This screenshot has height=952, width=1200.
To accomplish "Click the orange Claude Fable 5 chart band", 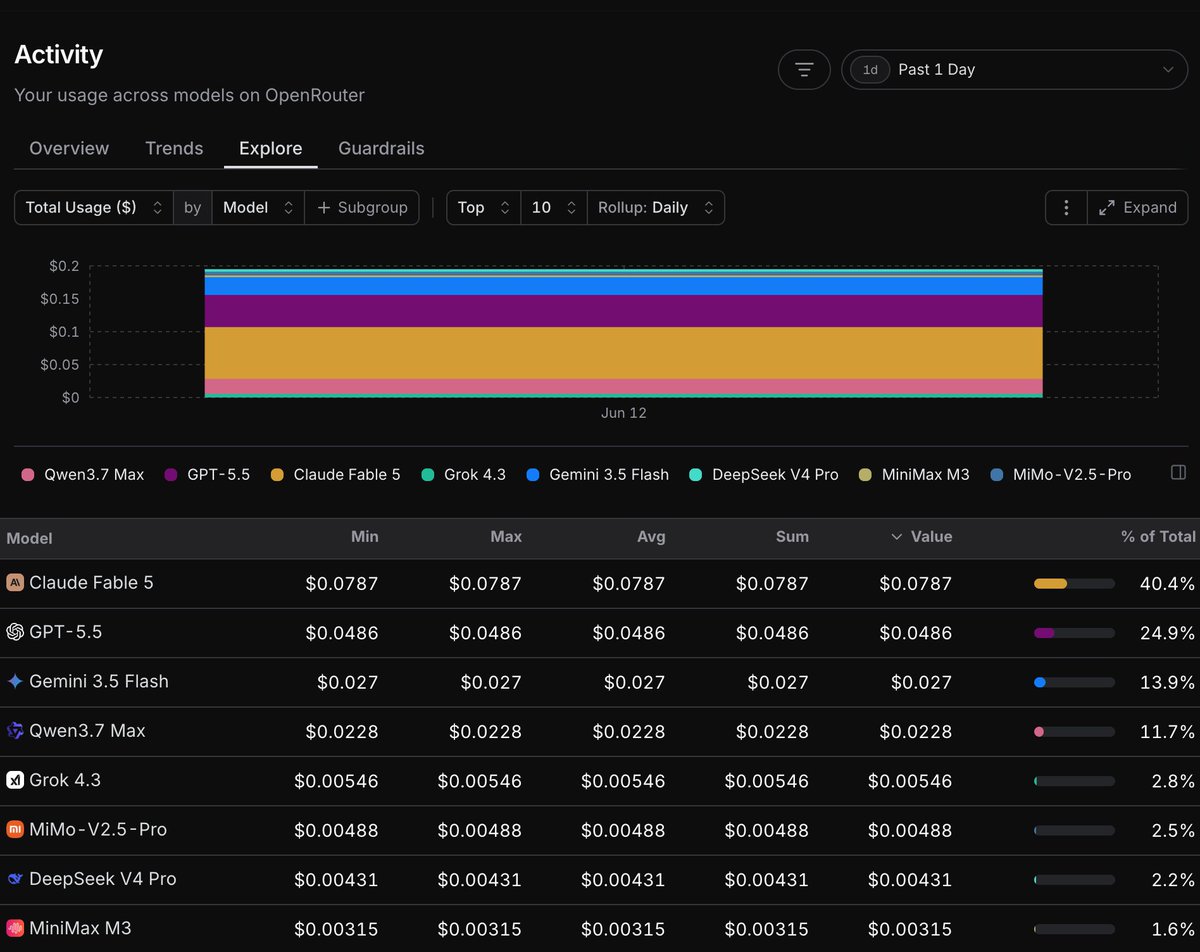I will (x=624, y=353).
